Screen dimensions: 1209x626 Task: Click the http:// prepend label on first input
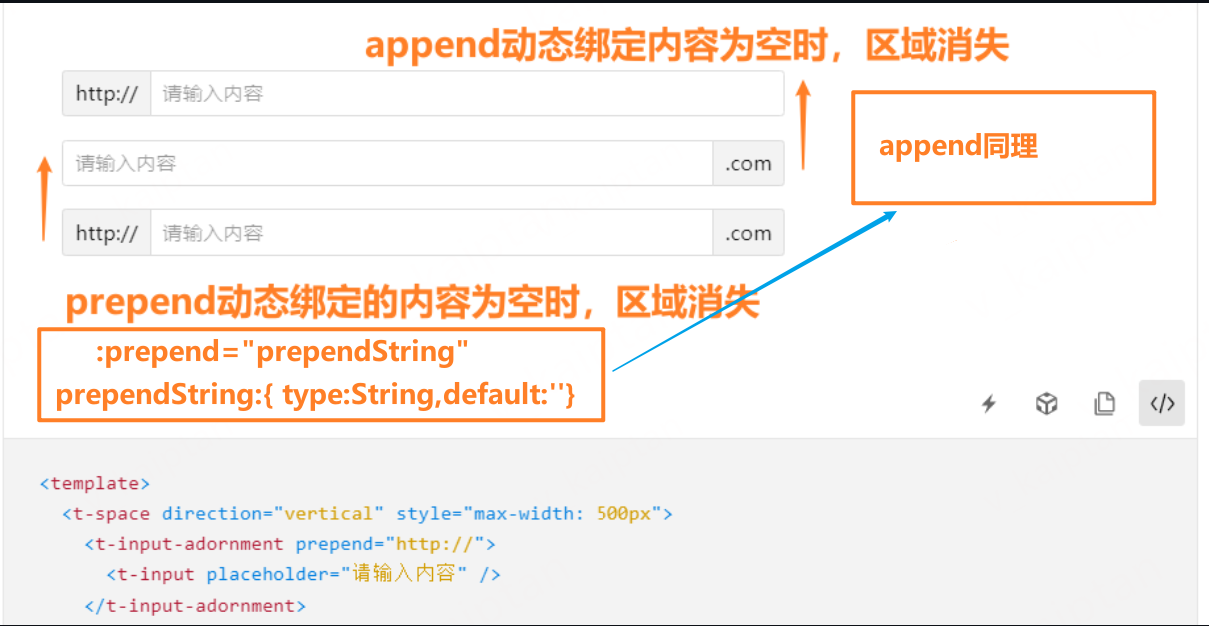point(106,93)
